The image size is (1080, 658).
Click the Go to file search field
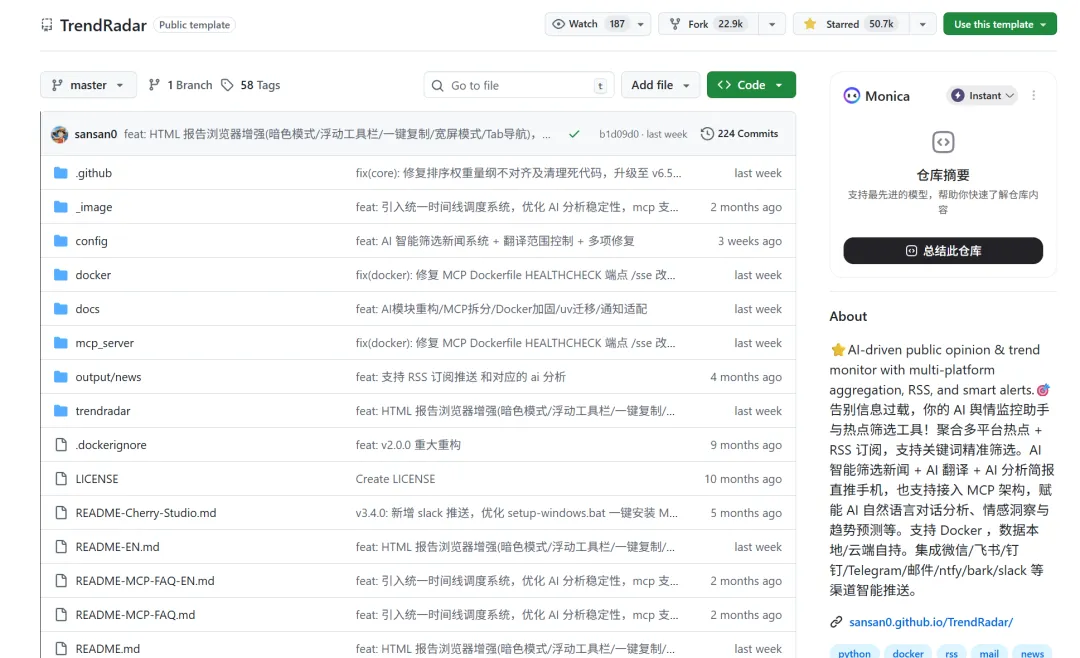click(x=518, y=85)
